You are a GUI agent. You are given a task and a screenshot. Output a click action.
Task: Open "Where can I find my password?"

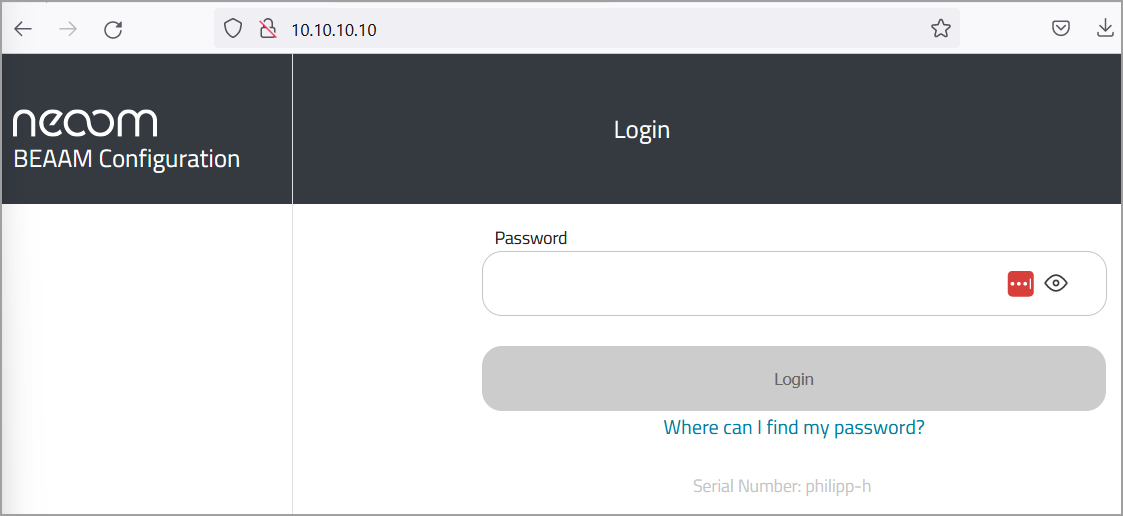coord(794,428)
